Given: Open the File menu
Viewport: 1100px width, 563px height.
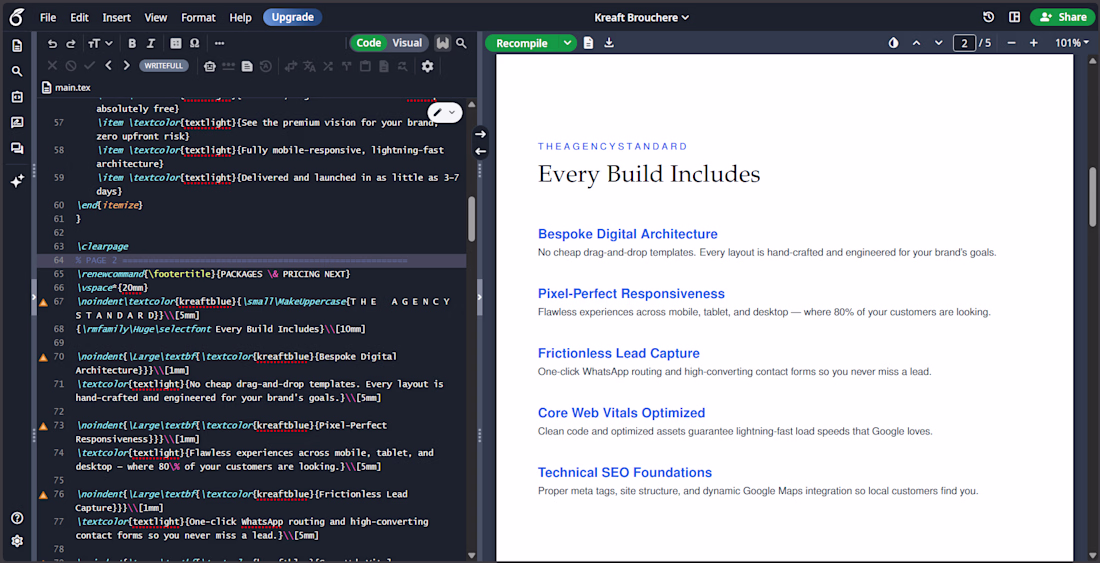Looking at the screenshot, I should (x=48, y=18).
